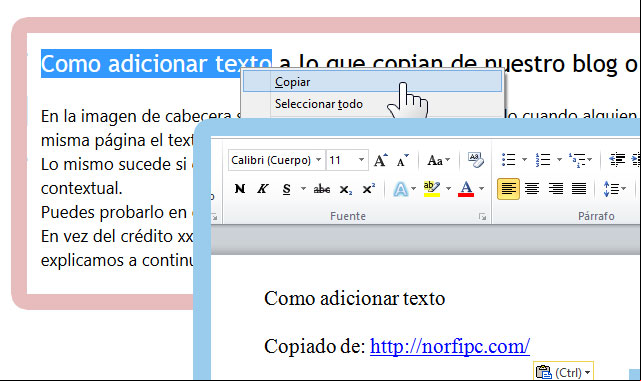Open the highlight color dropdown arrow
The width and height of the screenshot is (641, 381).
coord(448,188)
